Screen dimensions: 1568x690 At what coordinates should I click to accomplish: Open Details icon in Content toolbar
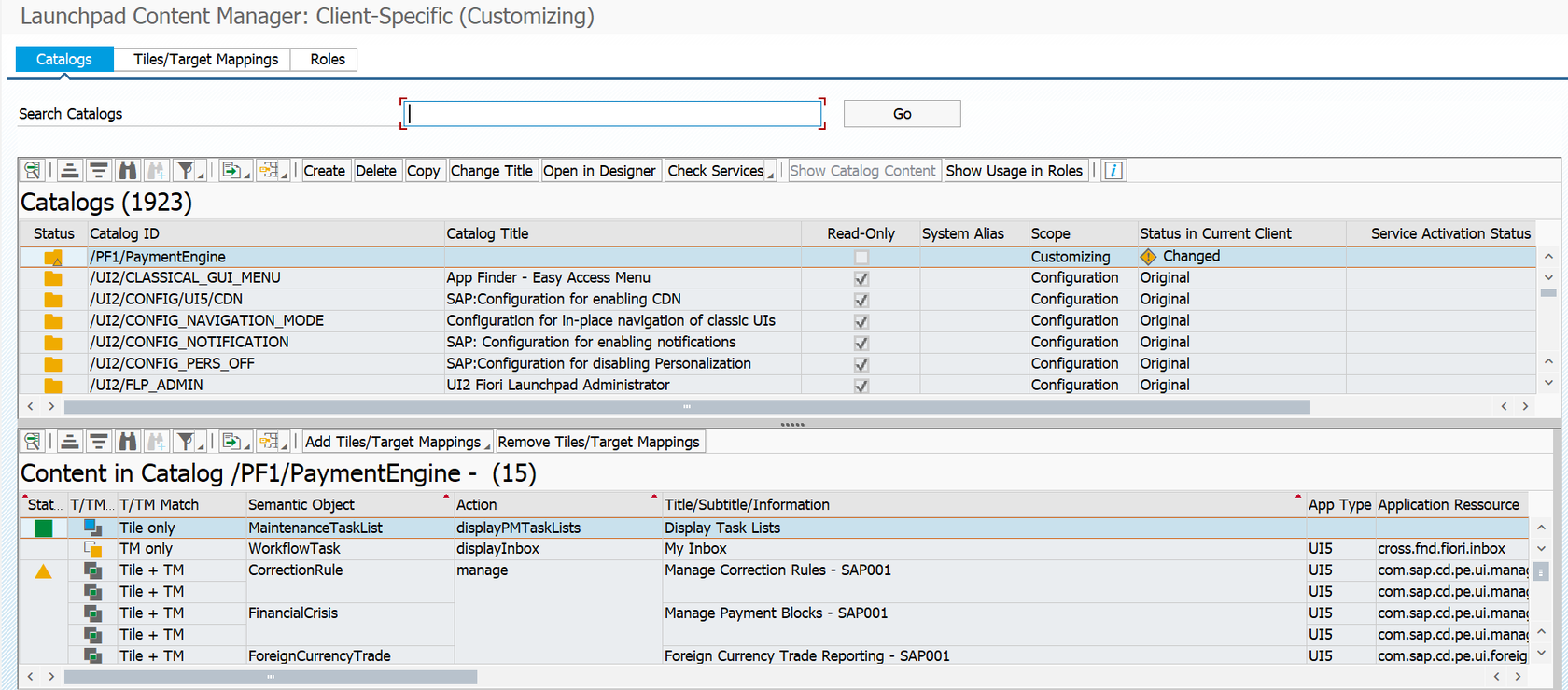[x=33, y=442]
